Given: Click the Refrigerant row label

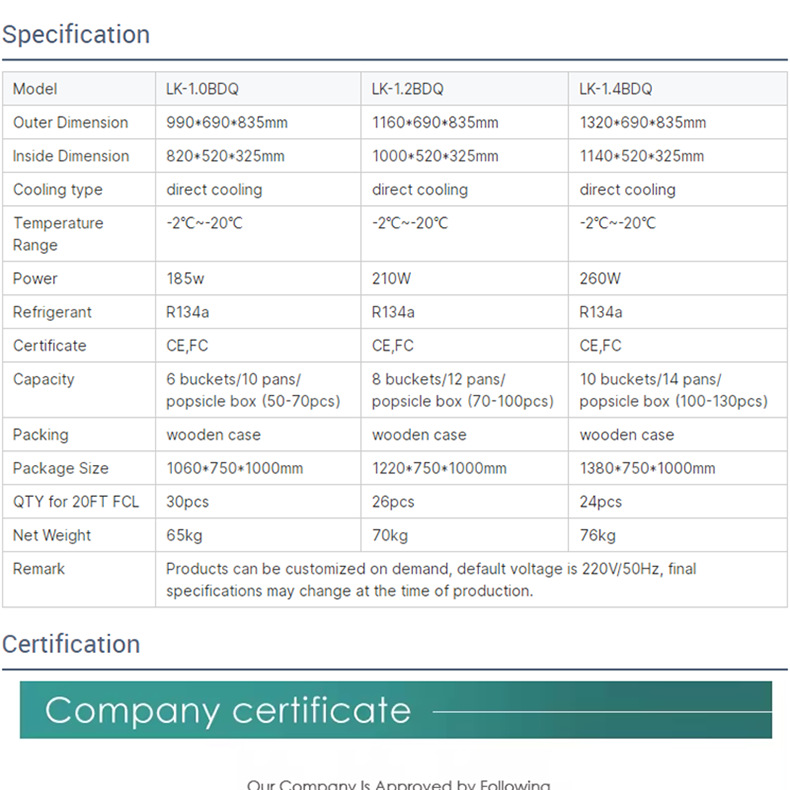Looking at the screenshot, I should click(52, 312).
